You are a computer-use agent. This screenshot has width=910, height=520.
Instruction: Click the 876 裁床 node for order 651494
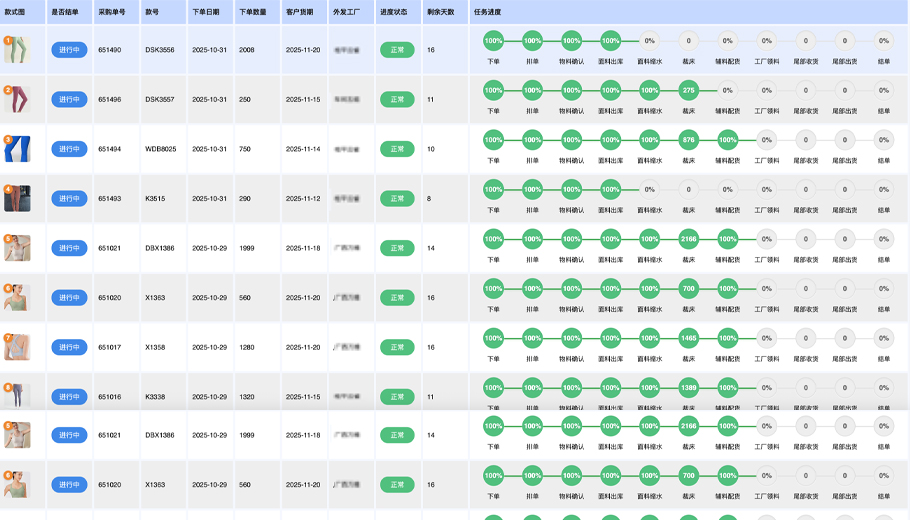coord(688,140)
